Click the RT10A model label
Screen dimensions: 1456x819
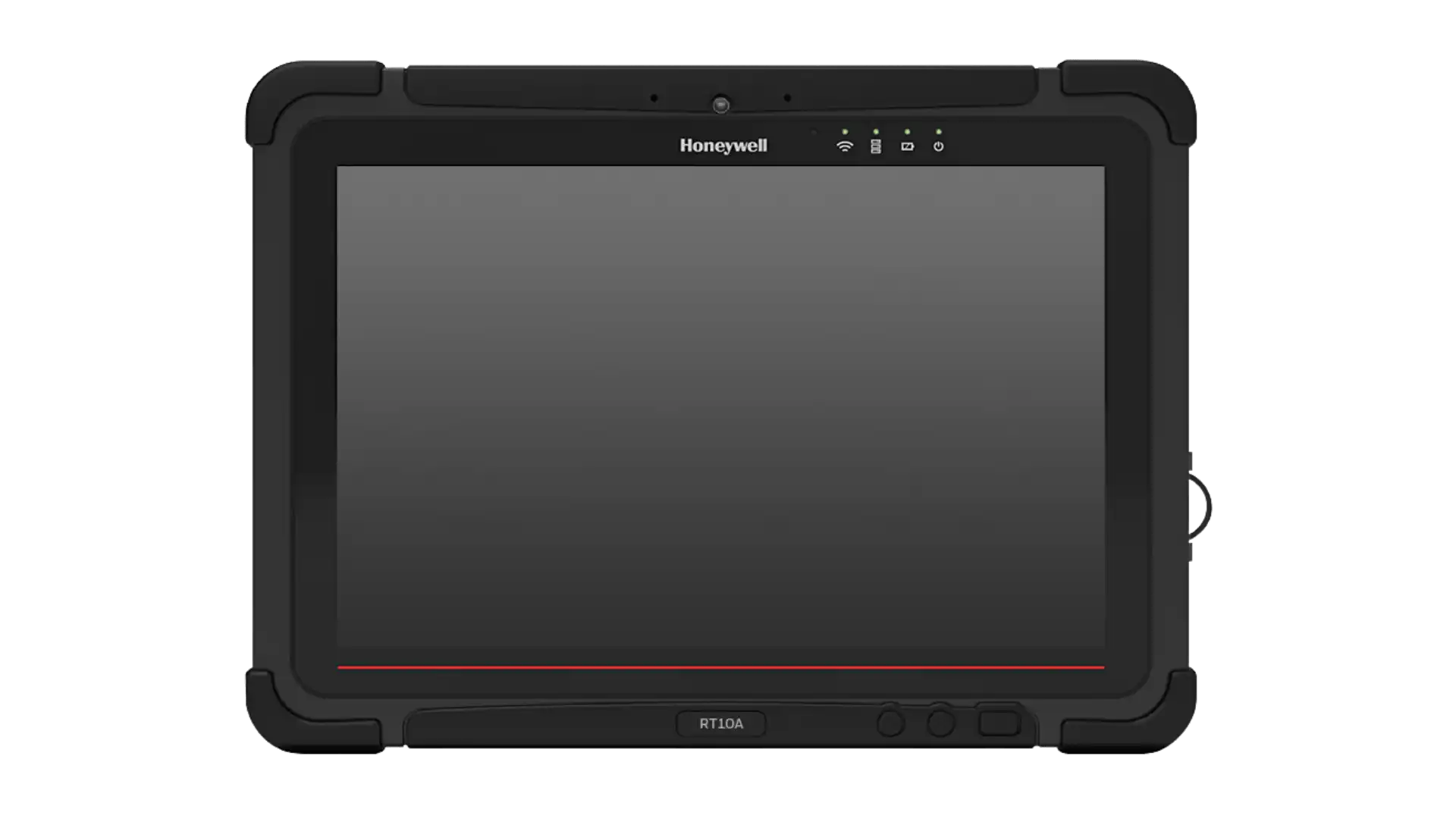point(721,723)
